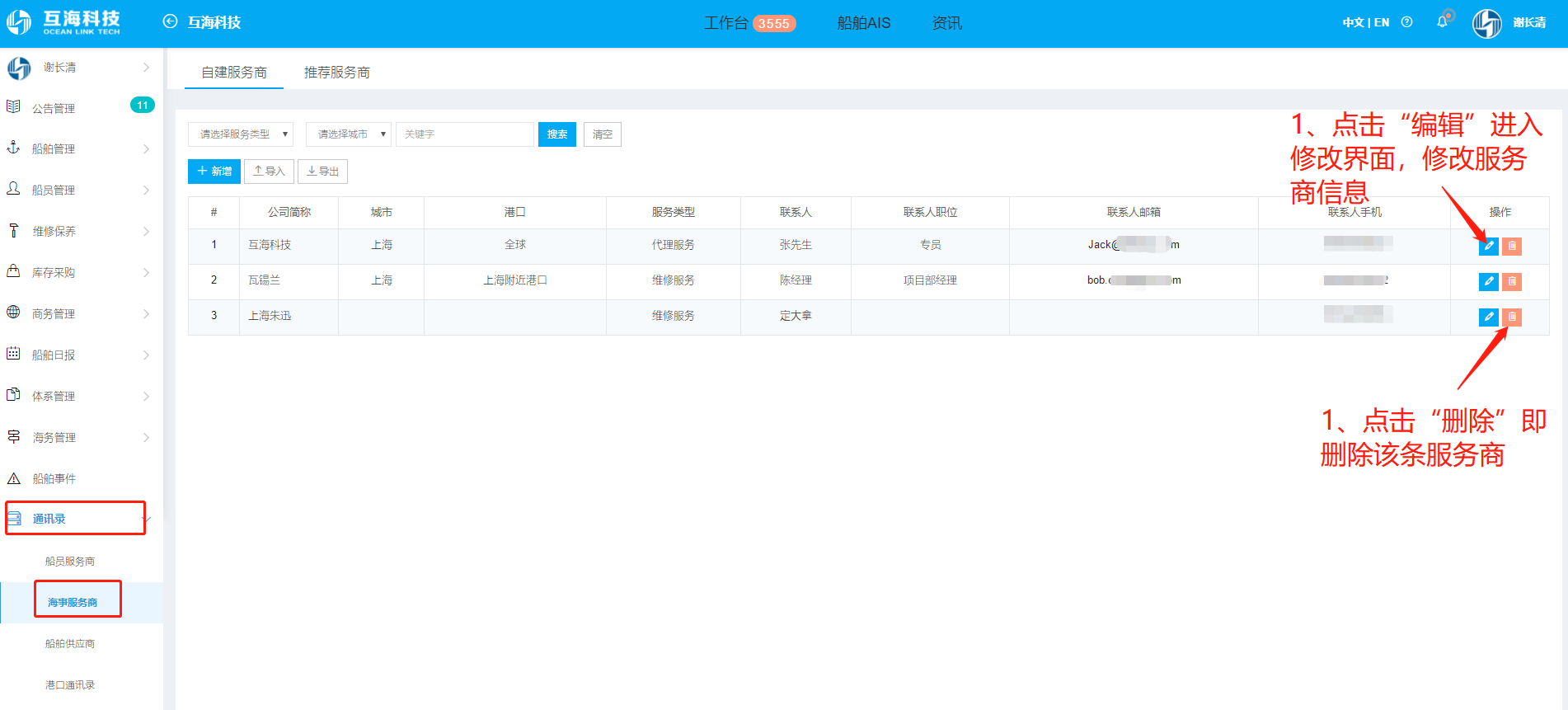Select 港口通讯录 submenu item
The height and width of the screenshot is (710, 1568).
point(70,685)
